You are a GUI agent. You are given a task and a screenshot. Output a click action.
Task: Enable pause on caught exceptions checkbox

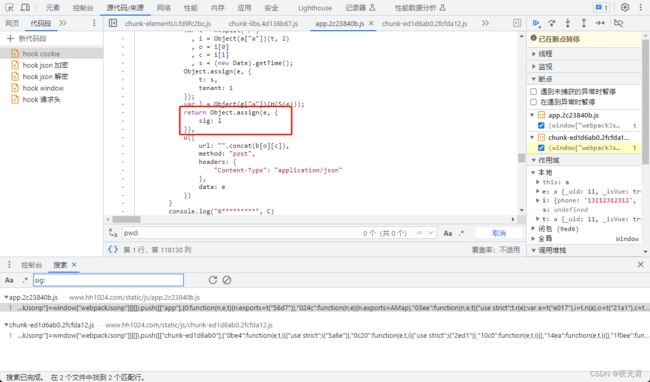pos(534,102)
